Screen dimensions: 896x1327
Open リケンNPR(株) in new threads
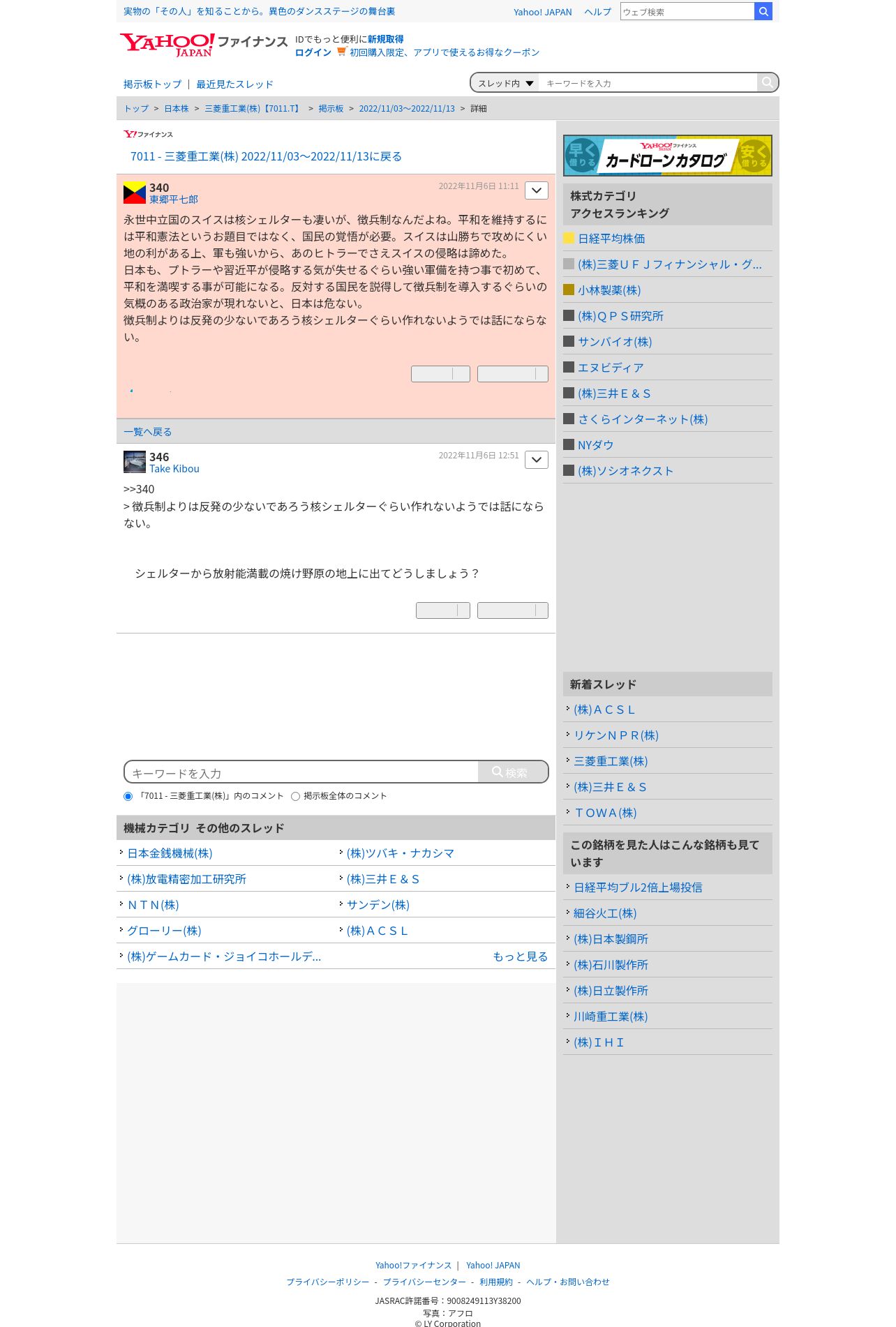pyautogui.click(x=616, y=735)
